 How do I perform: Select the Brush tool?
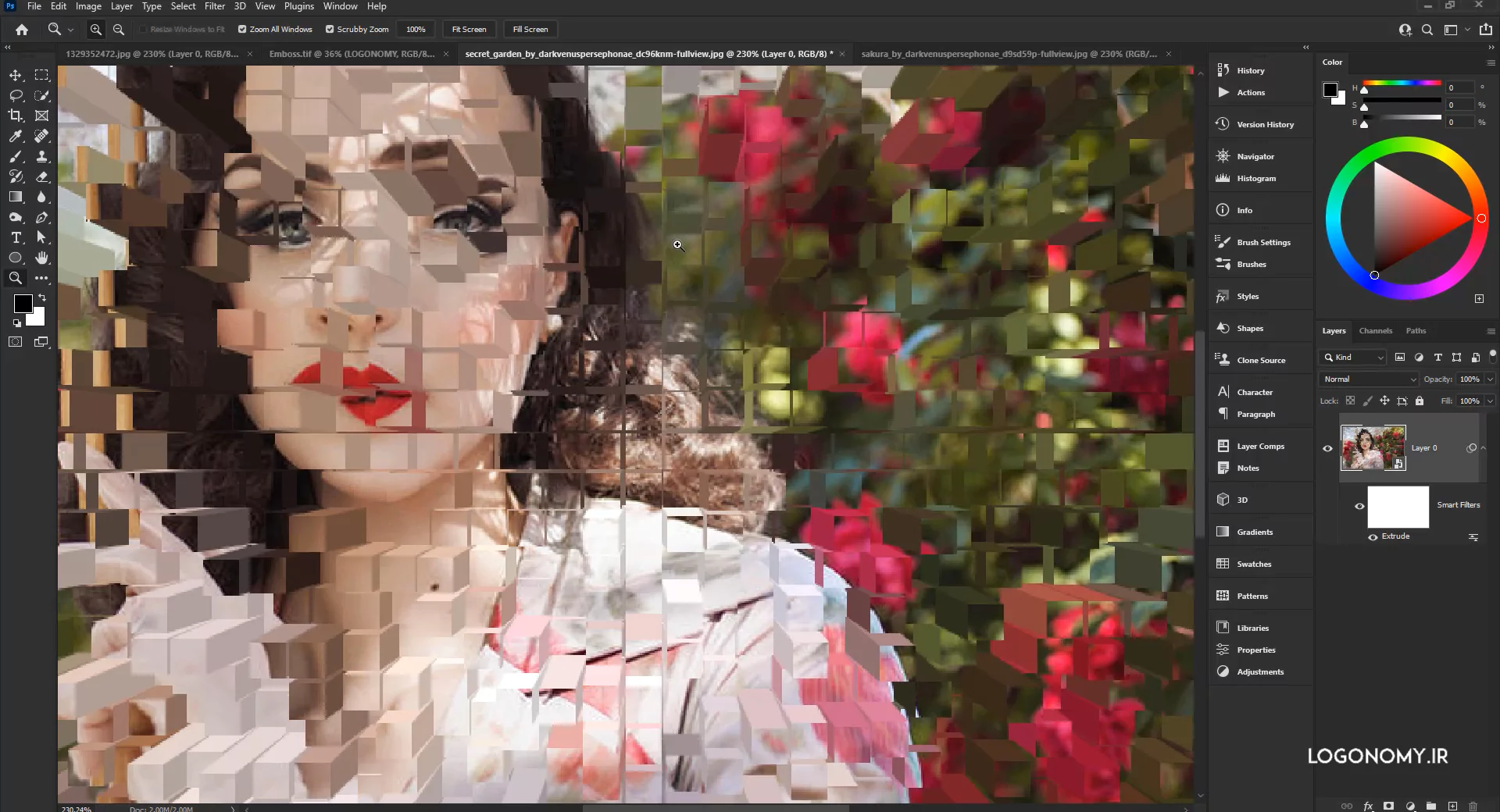coord(16,156)
